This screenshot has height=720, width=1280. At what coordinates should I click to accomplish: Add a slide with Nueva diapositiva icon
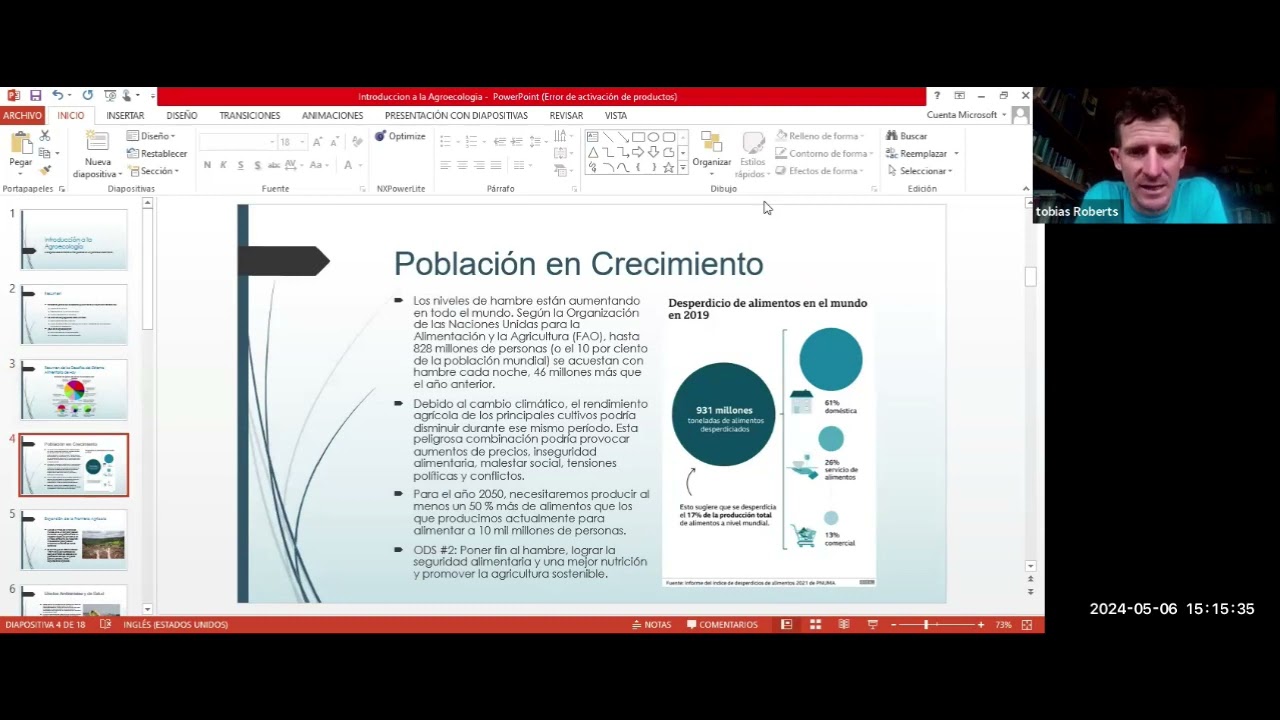97,142
